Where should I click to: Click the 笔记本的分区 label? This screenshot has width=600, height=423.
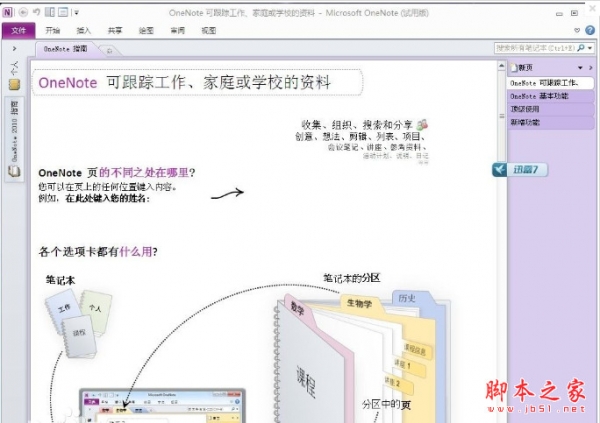pyautogui.click(x=352, y=278)
